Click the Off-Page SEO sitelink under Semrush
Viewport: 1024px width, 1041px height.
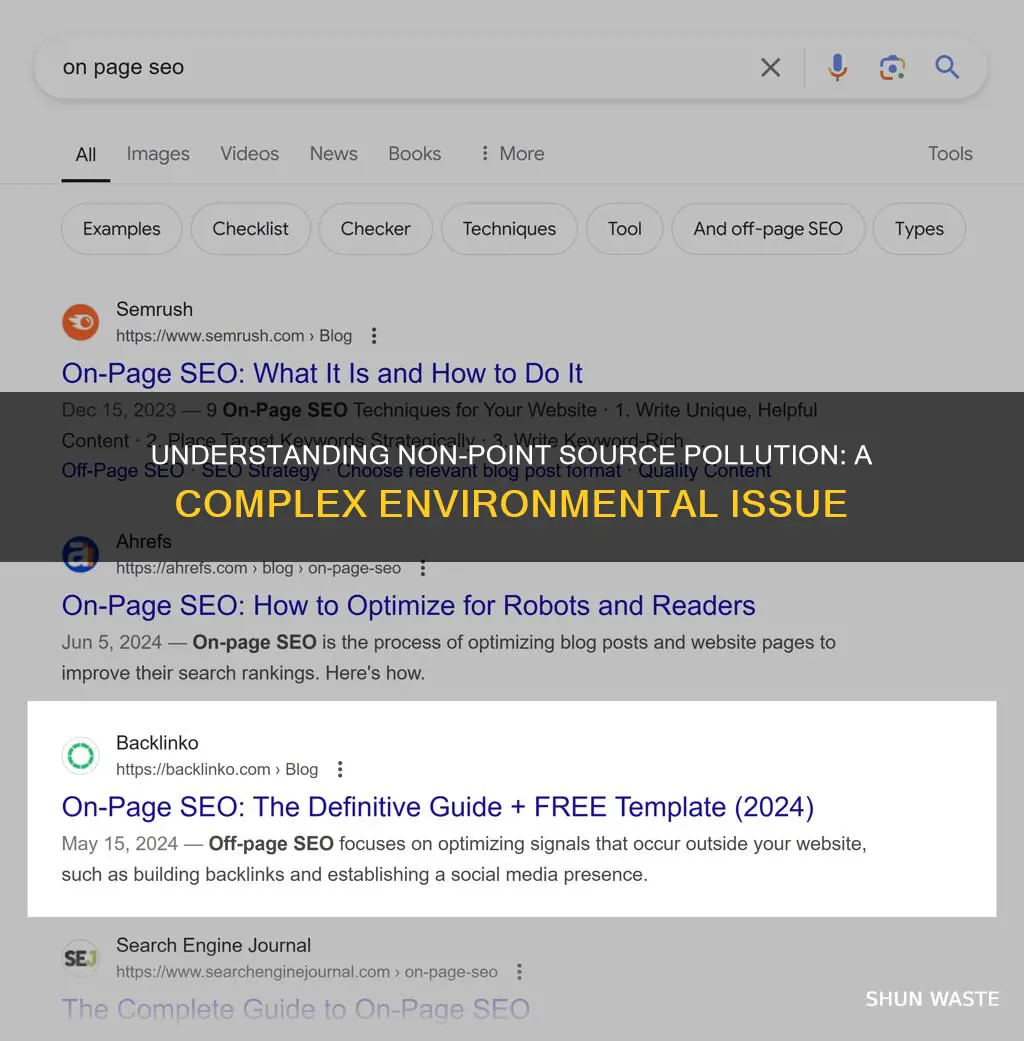(123, 471)
